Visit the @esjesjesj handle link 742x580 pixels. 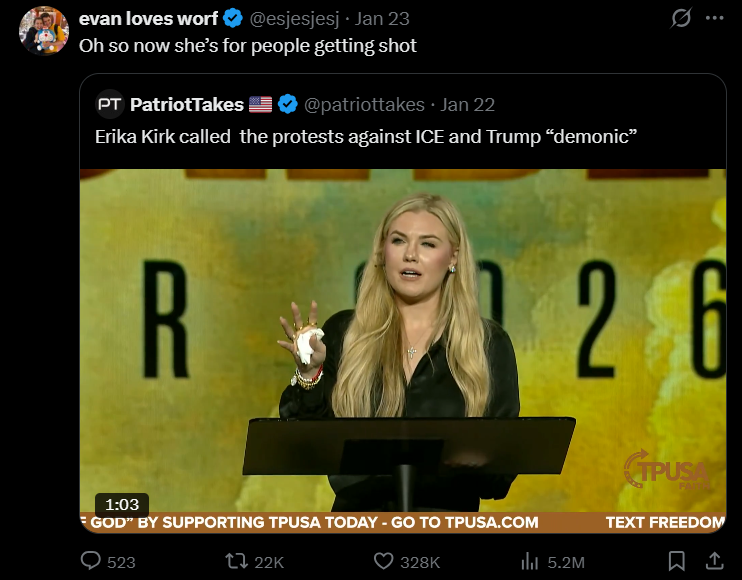coord(294,19)
